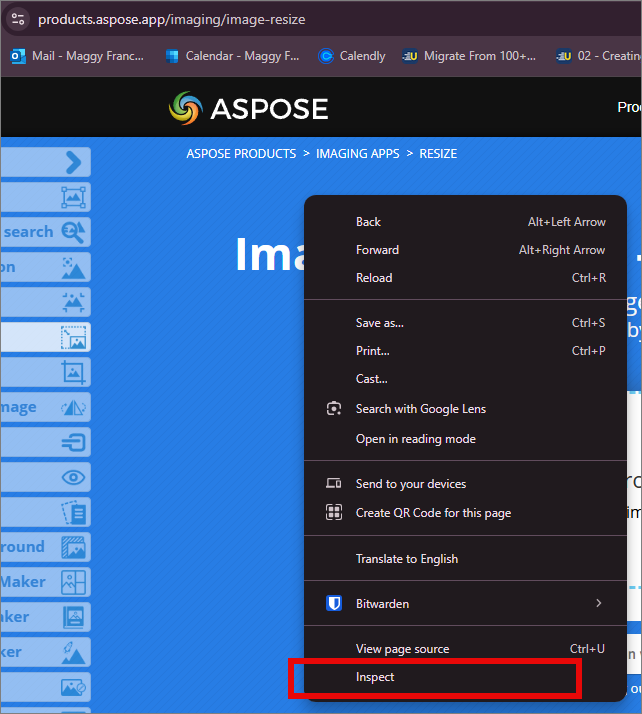Click the flip image sidebar icon

73,407
